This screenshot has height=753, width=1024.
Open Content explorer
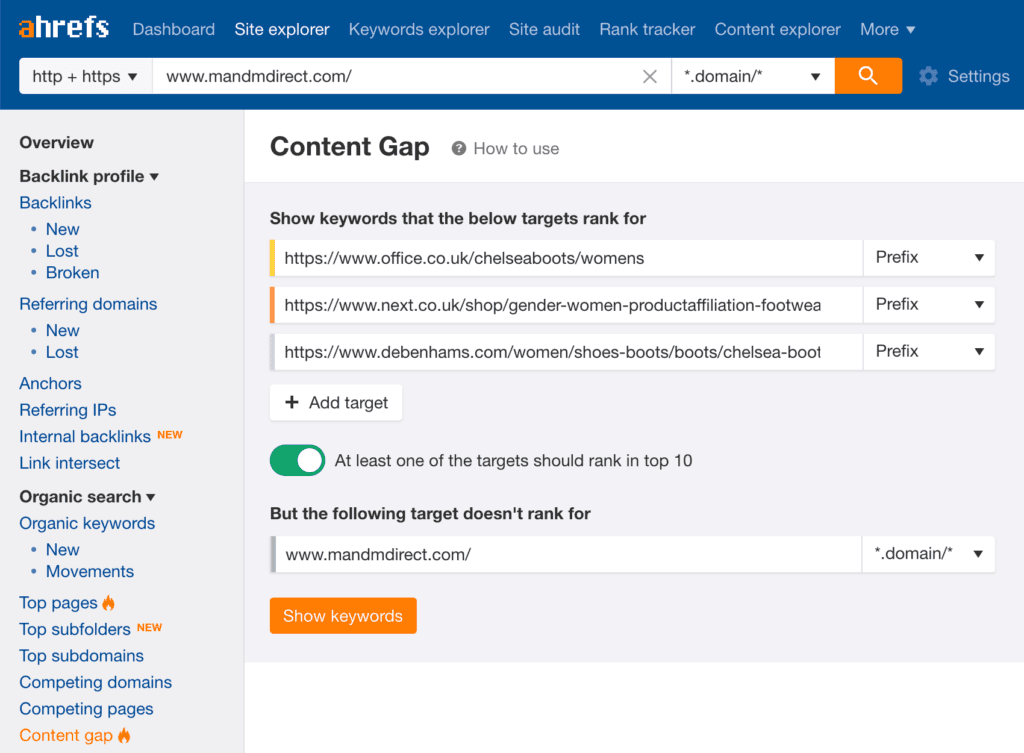coord(777,29)
